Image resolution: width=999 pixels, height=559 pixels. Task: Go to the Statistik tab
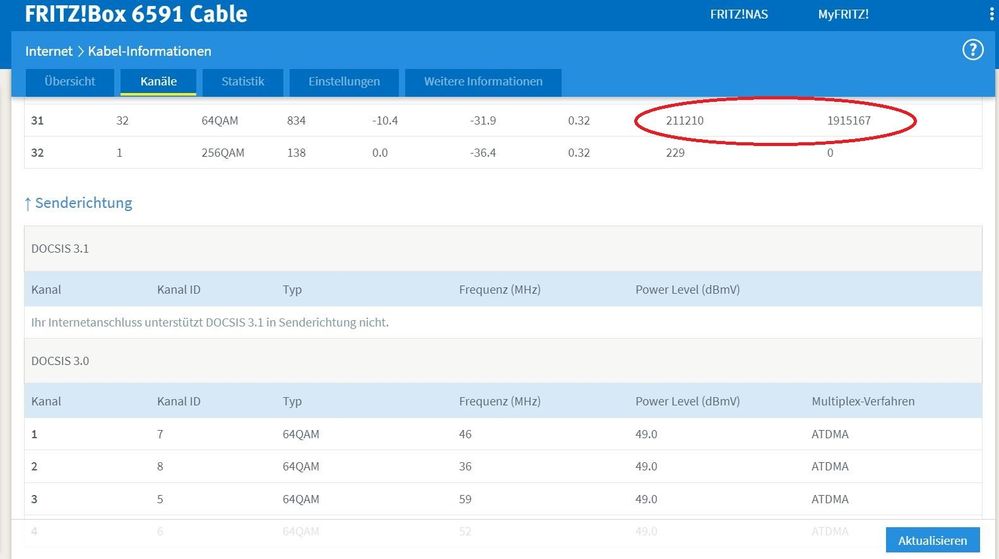coord(243,82)
